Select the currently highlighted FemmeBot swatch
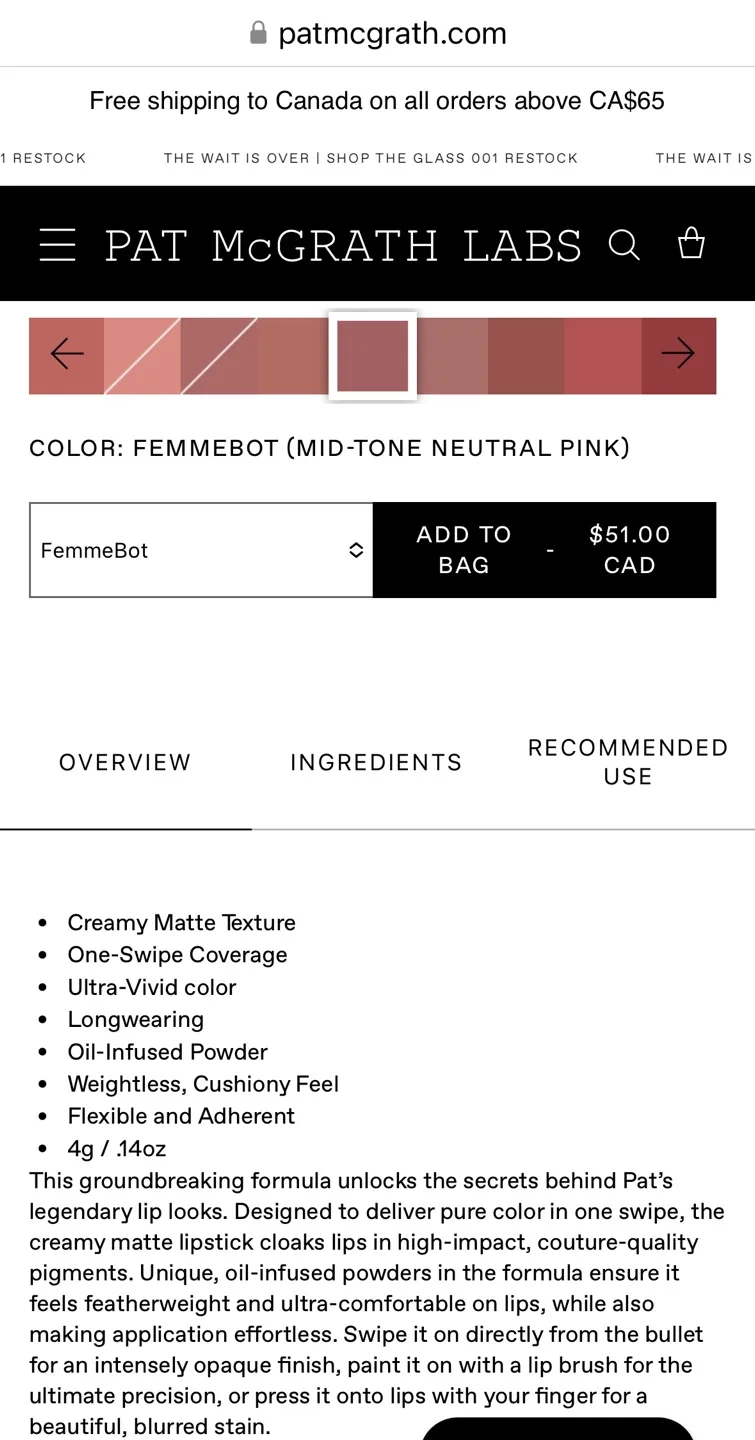The height and width of the screenshot is (1440, 755). [x=372, y=356]
